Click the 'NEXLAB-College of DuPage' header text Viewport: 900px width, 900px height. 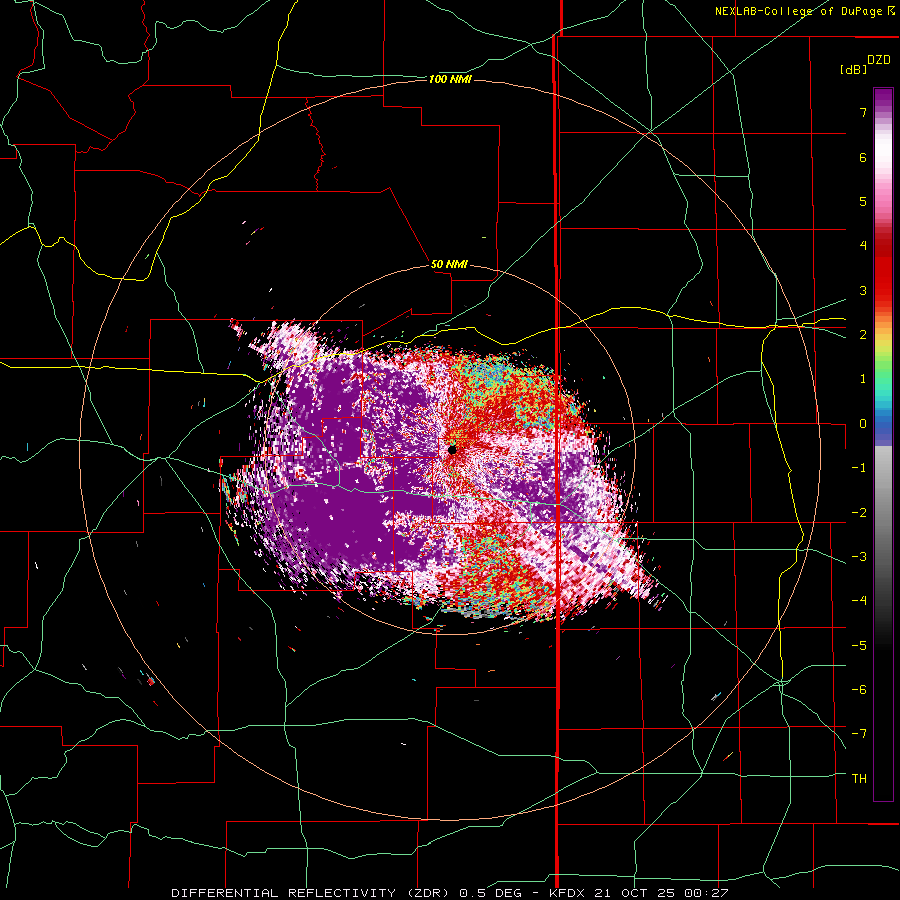tap(800, 11)
